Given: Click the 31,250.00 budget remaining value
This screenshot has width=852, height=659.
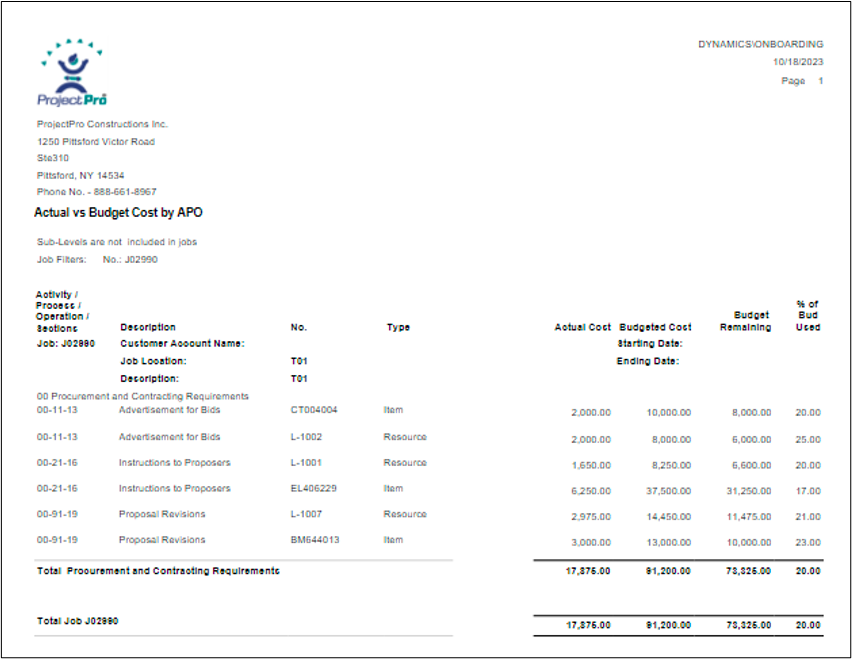Looking at the screenshot, I should (x=747, y=489).
